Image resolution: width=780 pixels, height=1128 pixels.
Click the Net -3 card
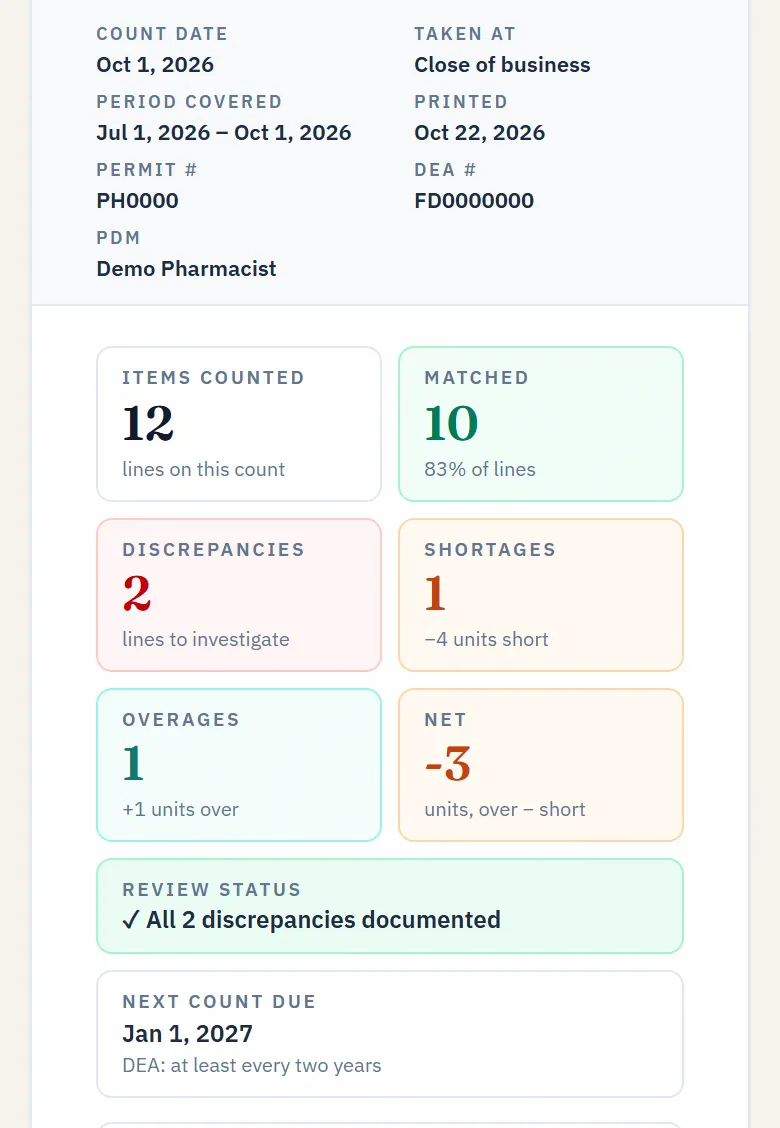coord(541,765)
